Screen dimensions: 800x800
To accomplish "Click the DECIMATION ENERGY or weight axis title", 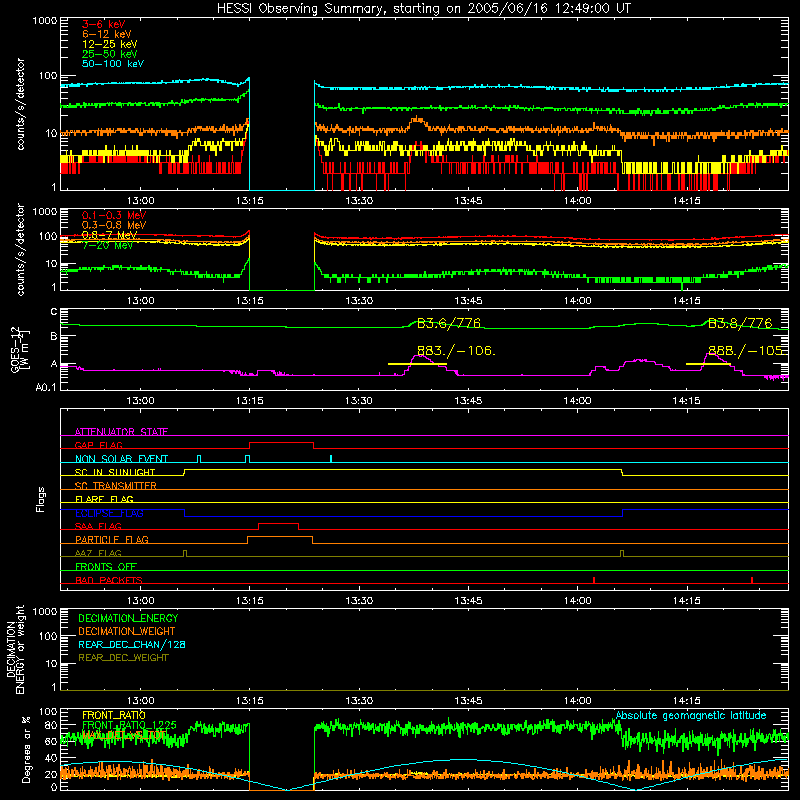I will coord(15,649).
